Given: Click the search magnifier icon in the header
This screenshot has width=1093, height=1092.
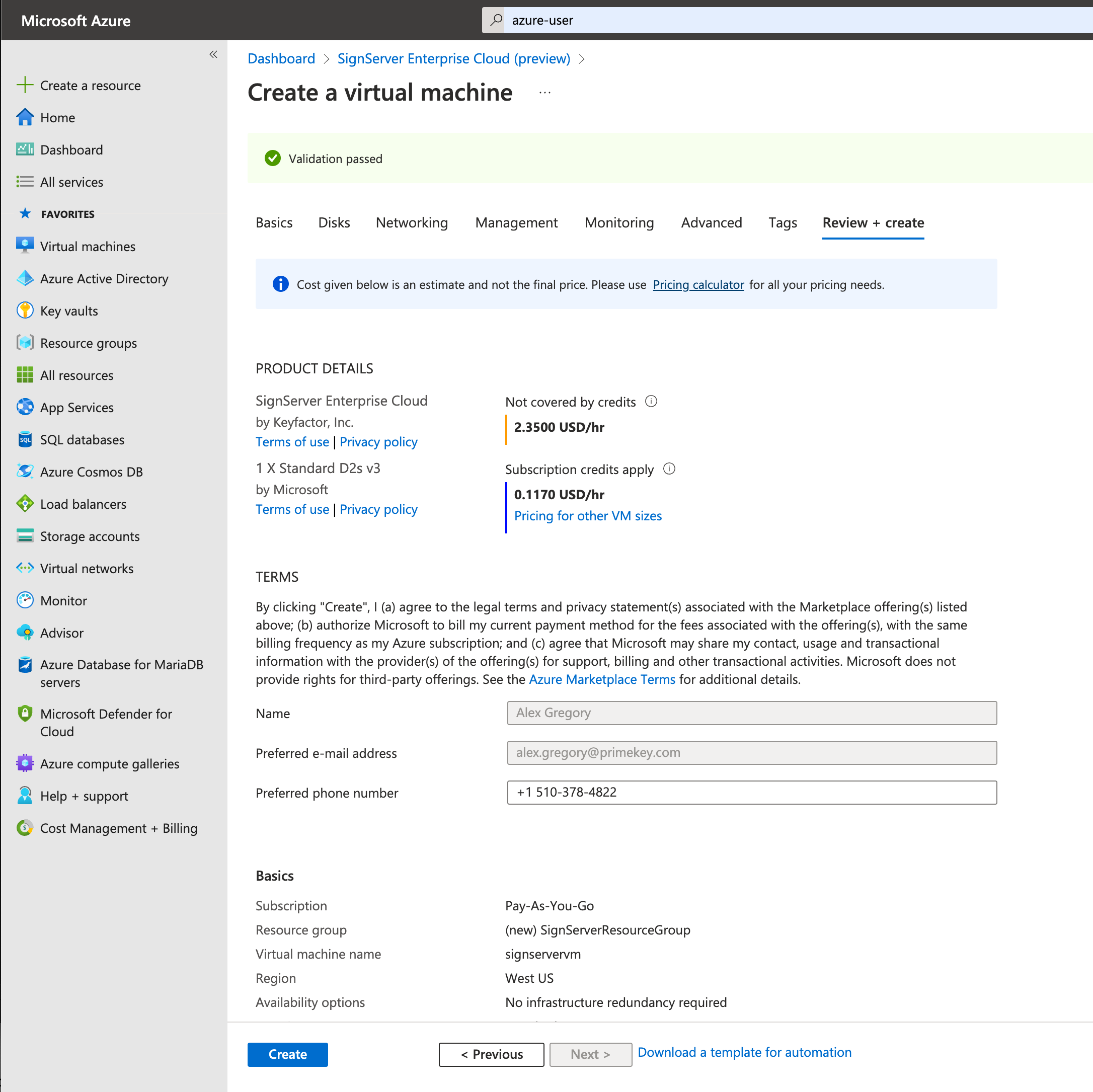Looking at the screenshot, I should pos(496,20).
